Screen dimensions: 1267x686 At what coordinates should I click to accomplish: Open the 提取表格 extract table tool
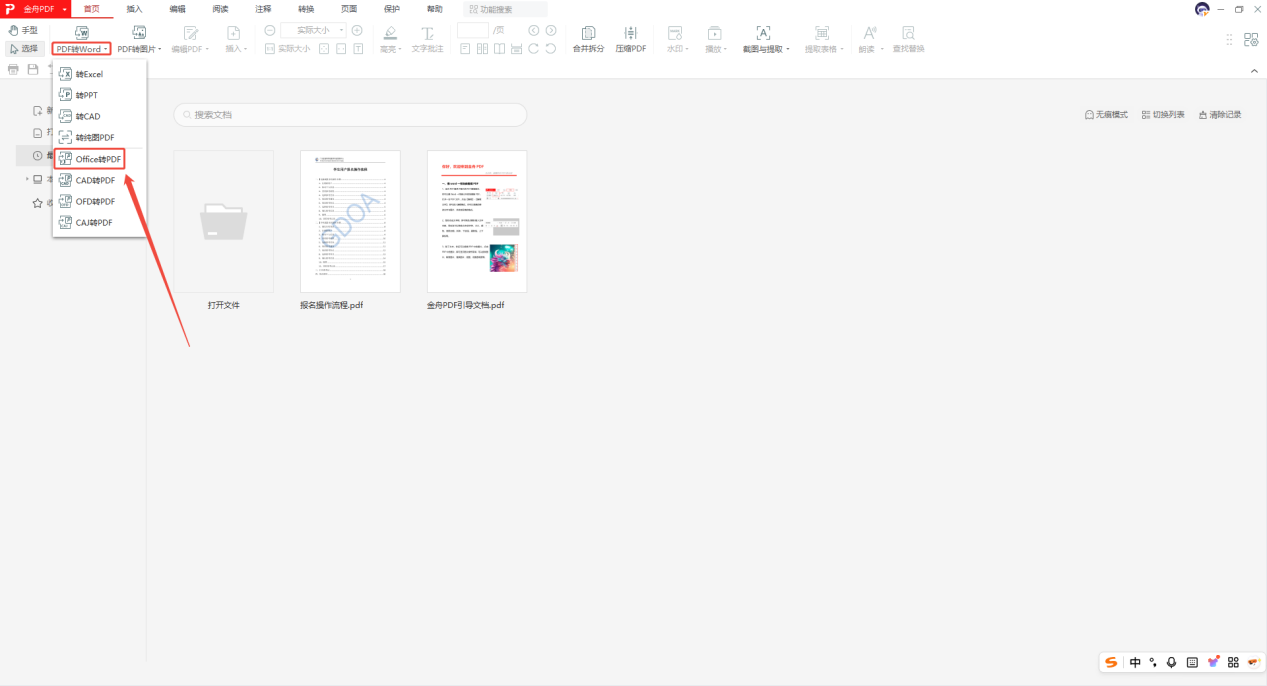tap(823, 40)
